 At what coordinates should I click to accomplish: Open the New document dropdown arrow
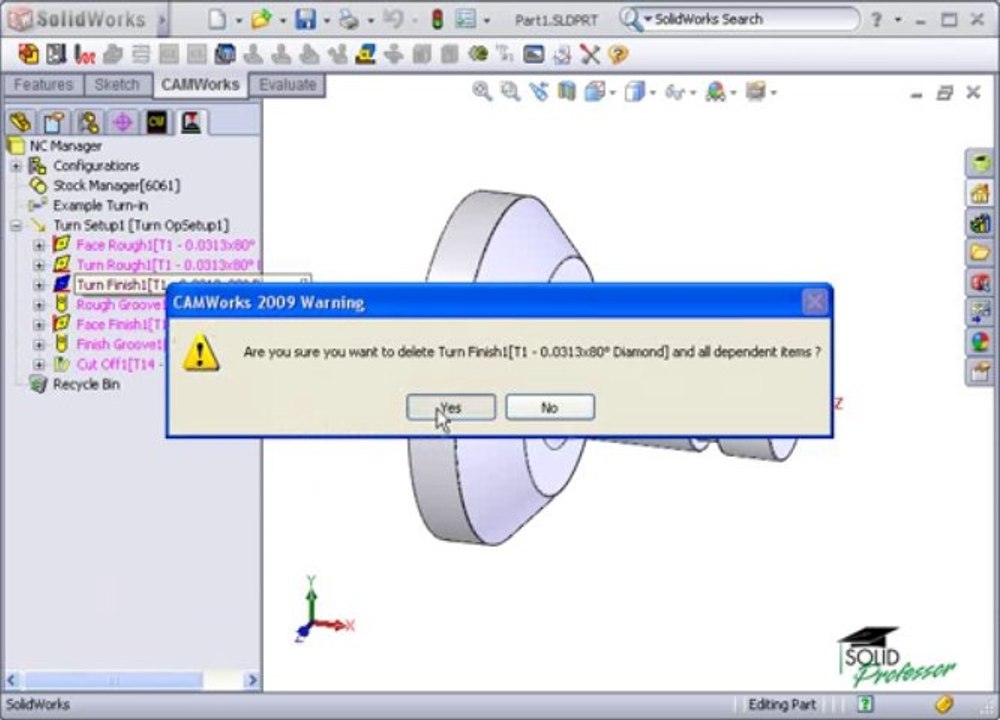pos(239,21)
